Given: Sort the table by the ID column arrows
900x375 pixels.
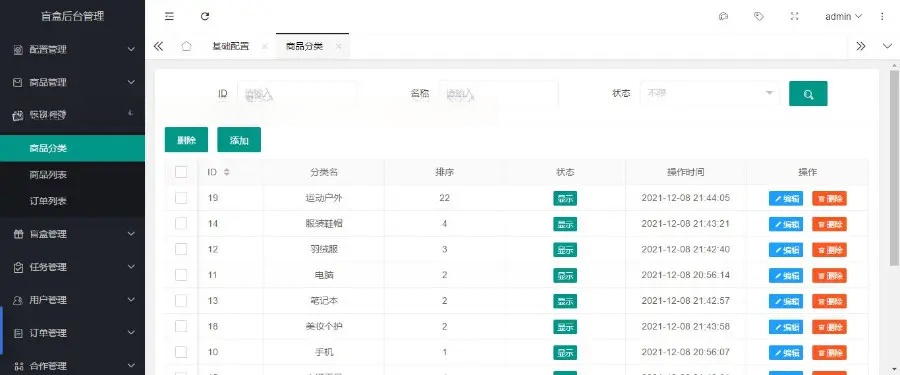Looking at the screenshot, I should (x=227, y=172).
